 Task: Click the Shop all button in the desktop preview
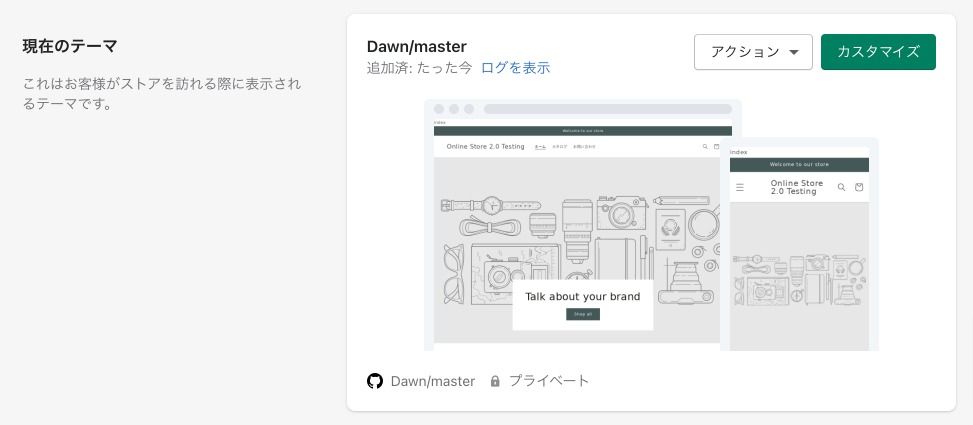(x=583, y=314)
